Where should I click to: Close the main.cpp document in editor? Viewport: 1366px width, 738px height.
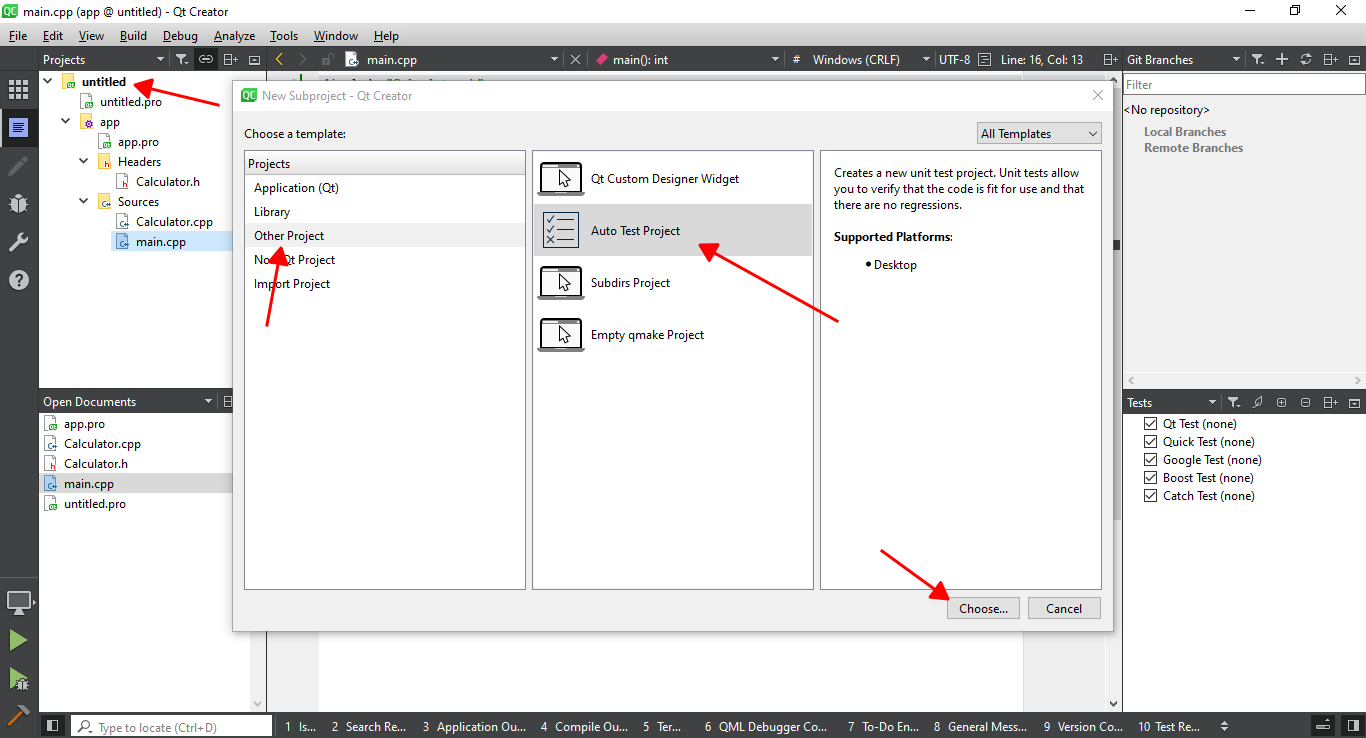coord(575,60)
